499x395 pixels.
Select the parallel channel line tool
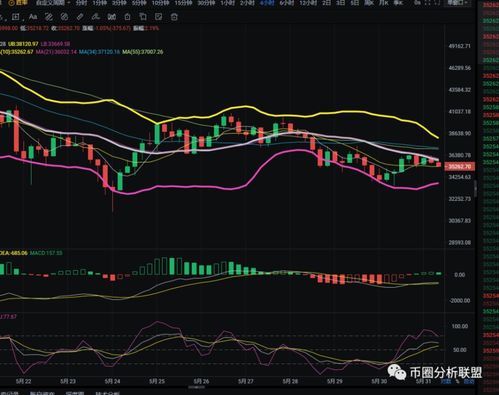tap(49, 17)
